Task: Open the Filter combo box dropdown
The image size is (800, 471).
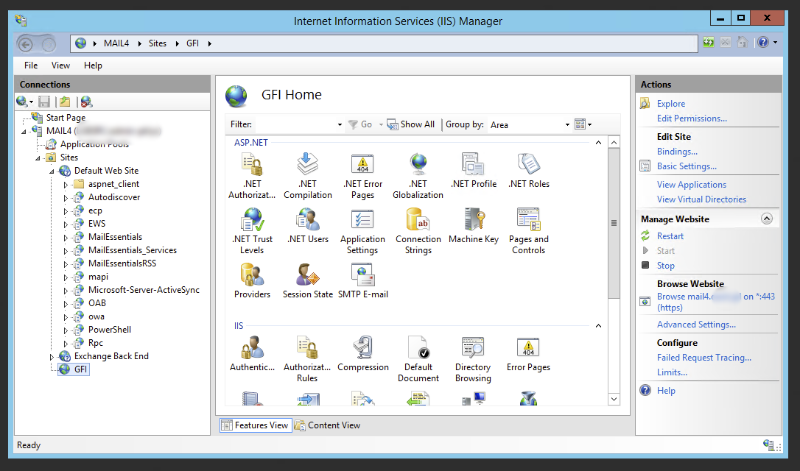Action: click(340, 125)
